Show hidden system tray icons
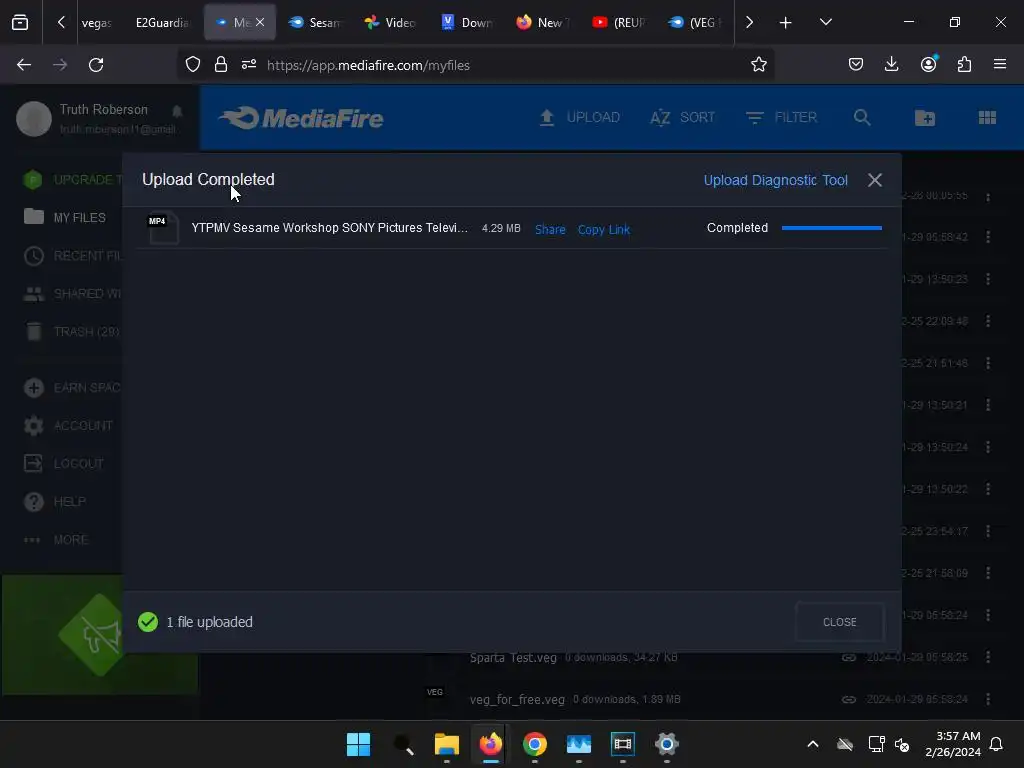The width and height of the screenshot is (1024, 768). [x=813, y=744]
